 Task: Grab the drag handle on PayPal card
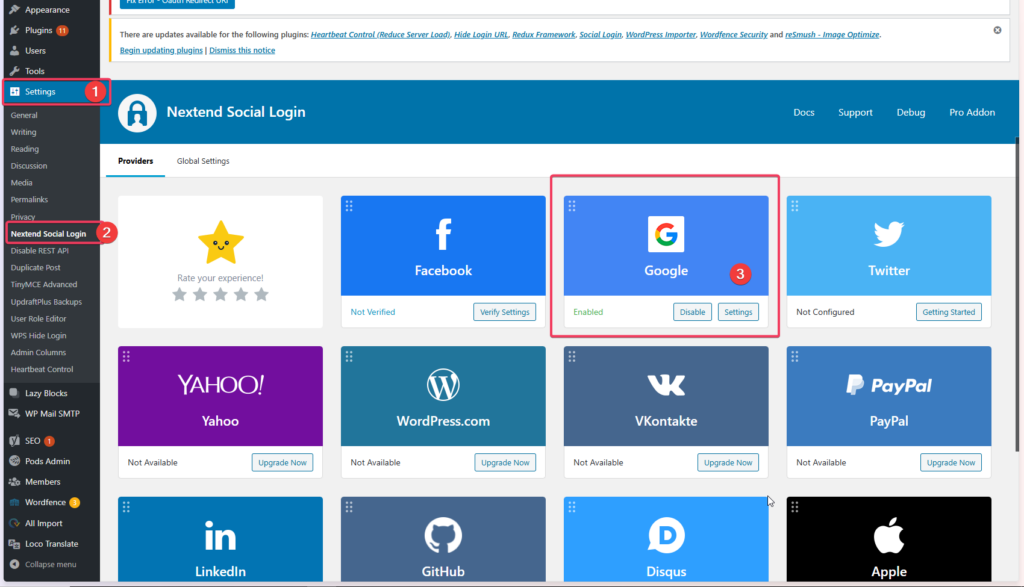coord(795,357)
